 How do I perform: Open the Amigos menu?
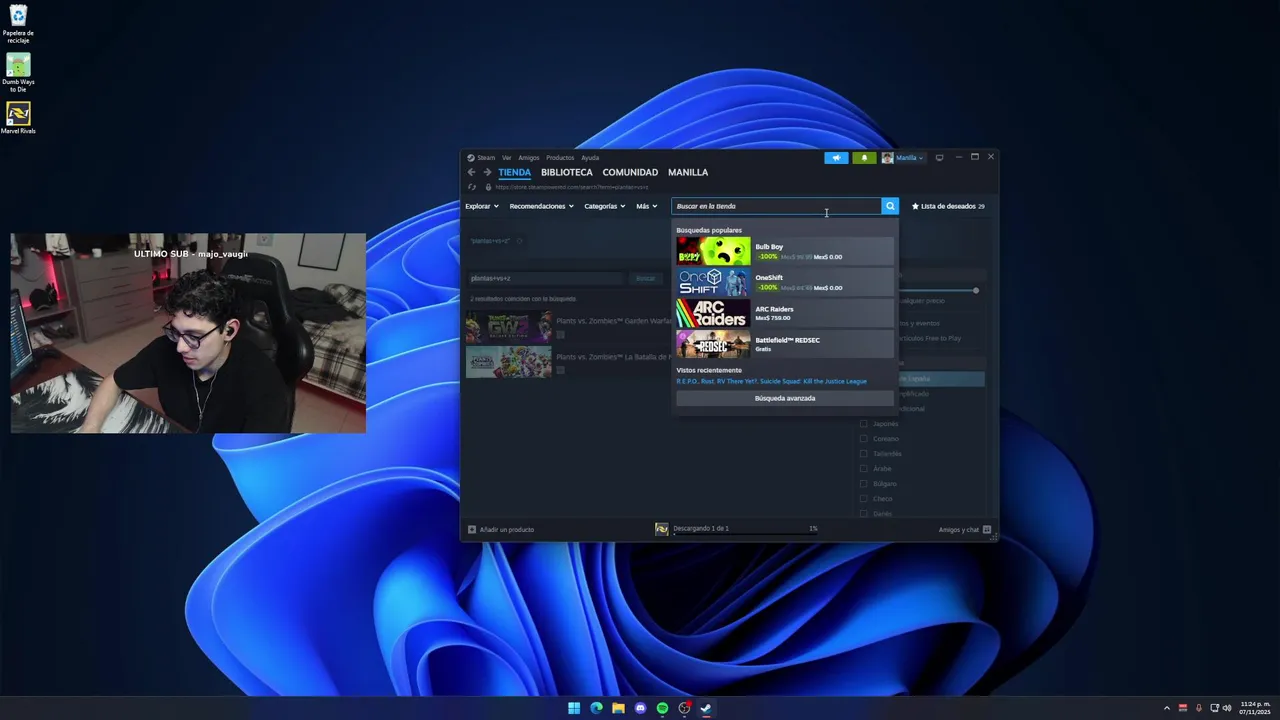pyautogui.click(x=528, y=157)
